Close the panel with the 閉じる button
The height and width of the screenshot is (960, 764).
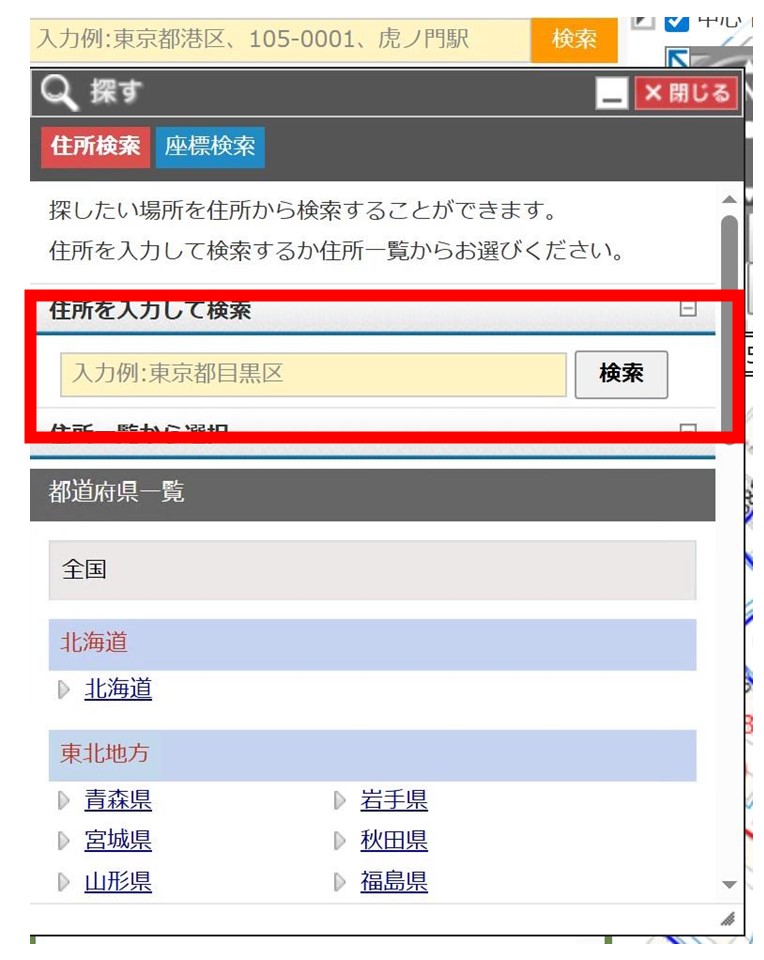tap(686, 93)
